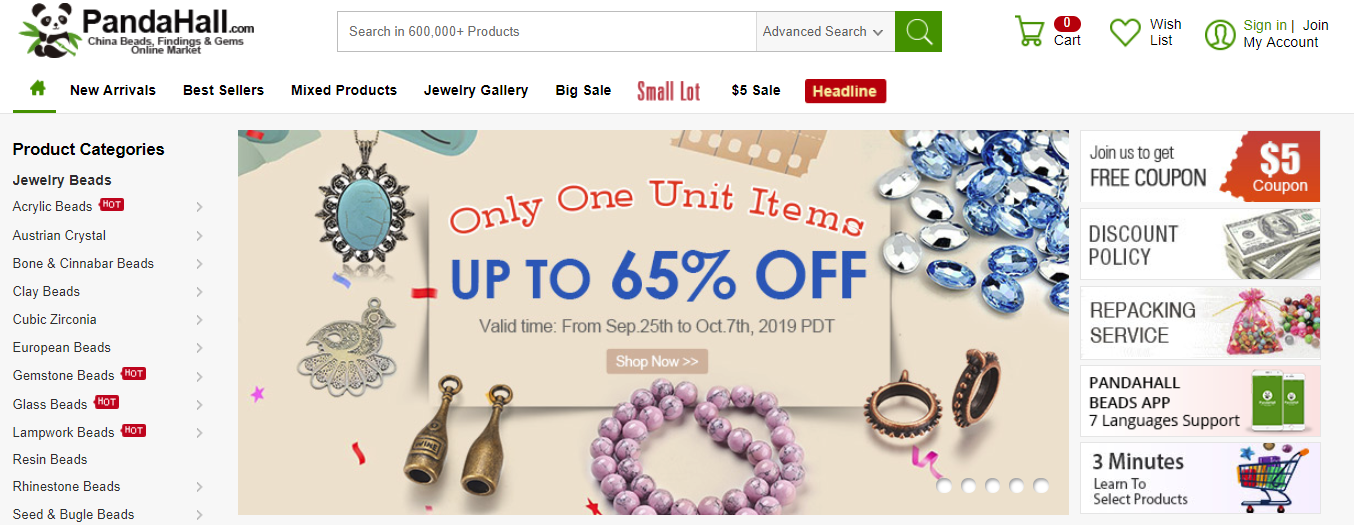Click the Shop Now button on banner
This screenshot has width=1354, height=525.
click(x=657, y=361)
